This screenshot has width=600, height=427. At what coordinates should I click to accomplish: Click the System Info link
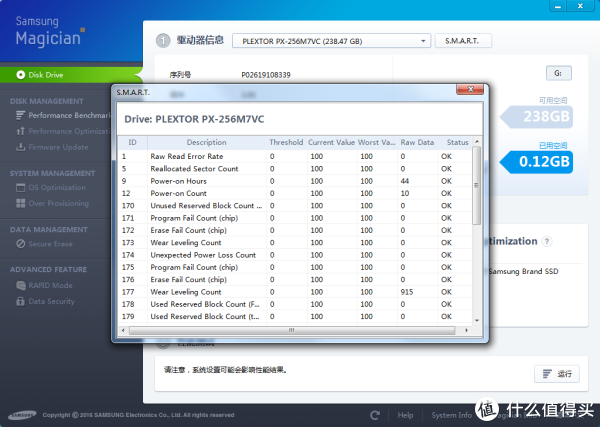click(452, 415)
